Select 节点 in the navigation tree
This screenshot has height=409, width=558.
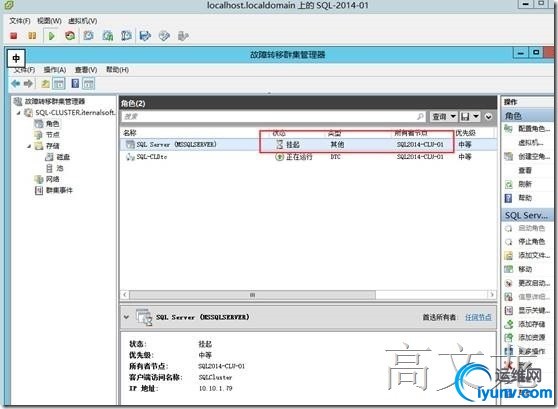click(x=52, y=135)
